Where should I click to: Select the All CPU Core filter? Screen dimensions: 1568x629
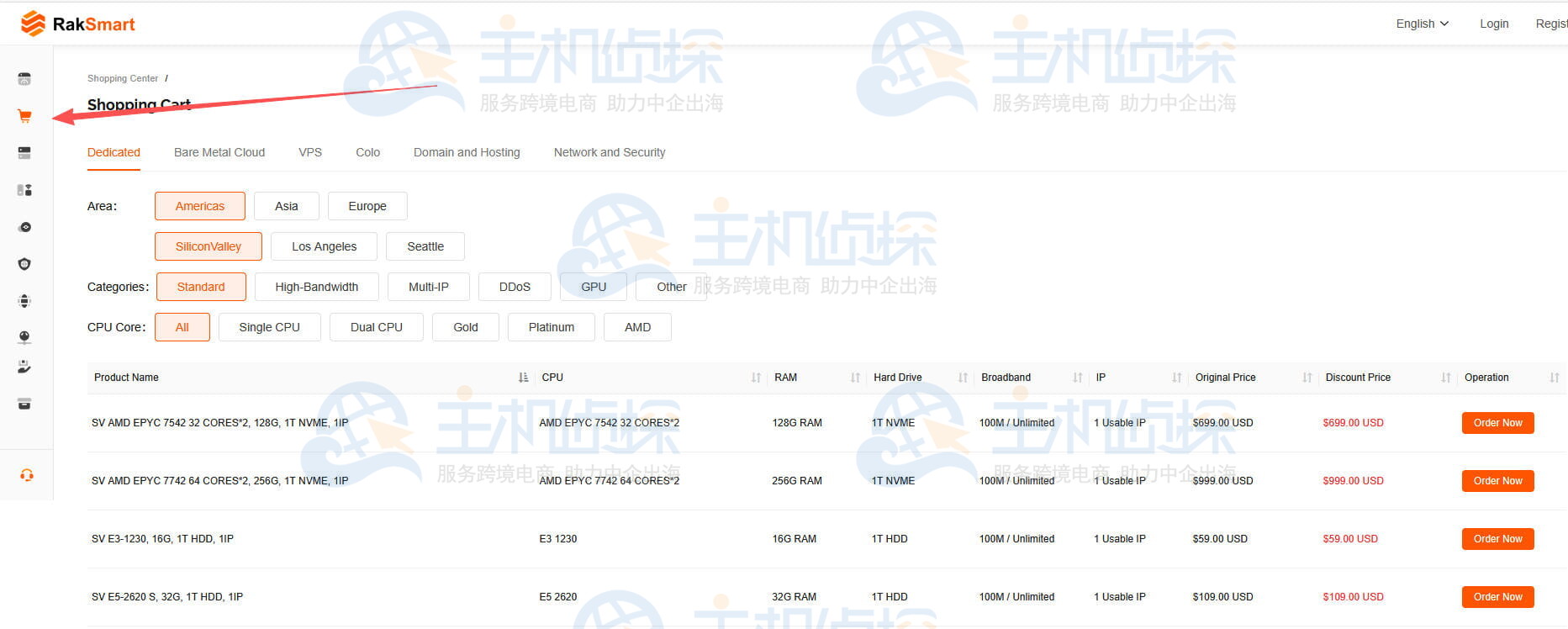(182, 327)
